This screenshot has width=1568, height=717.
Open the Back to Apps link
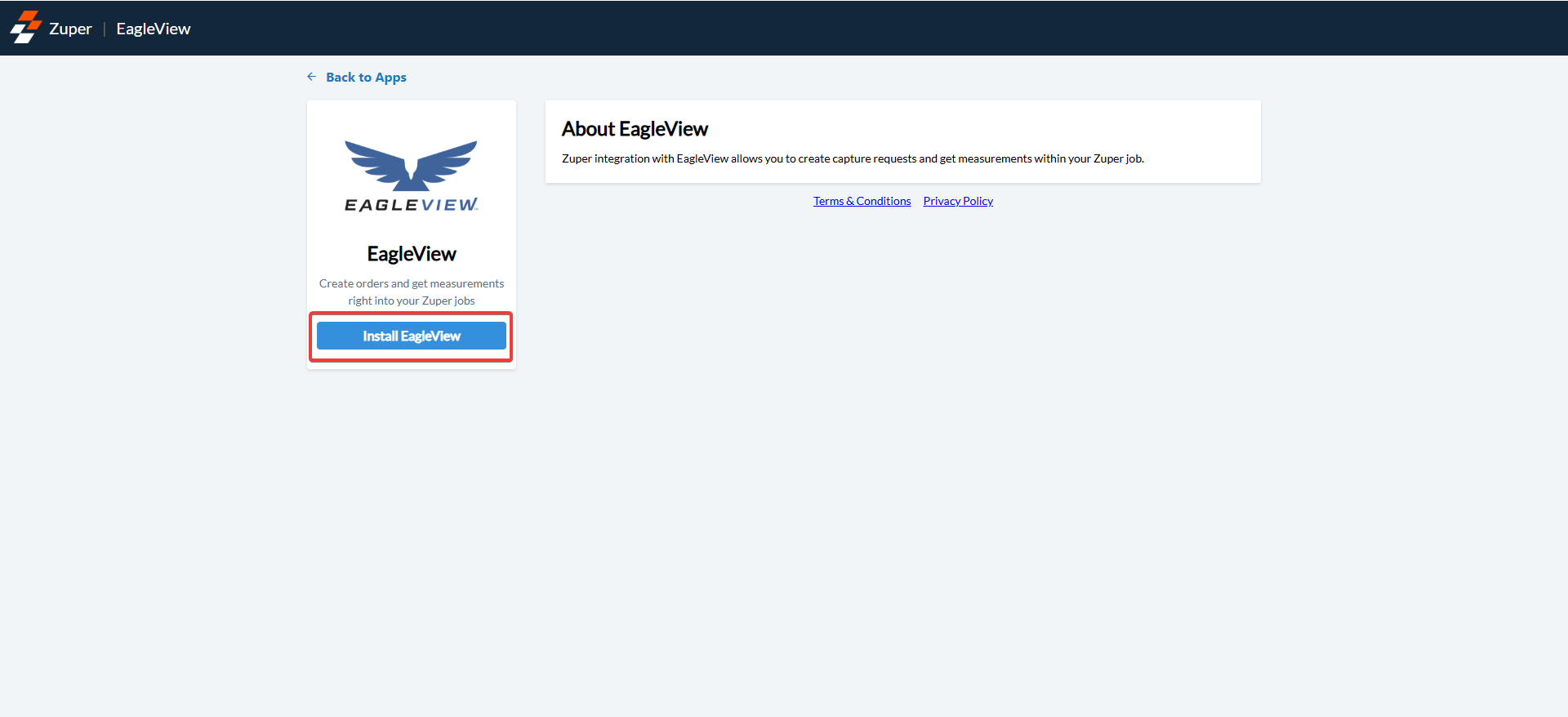(366, 77)
